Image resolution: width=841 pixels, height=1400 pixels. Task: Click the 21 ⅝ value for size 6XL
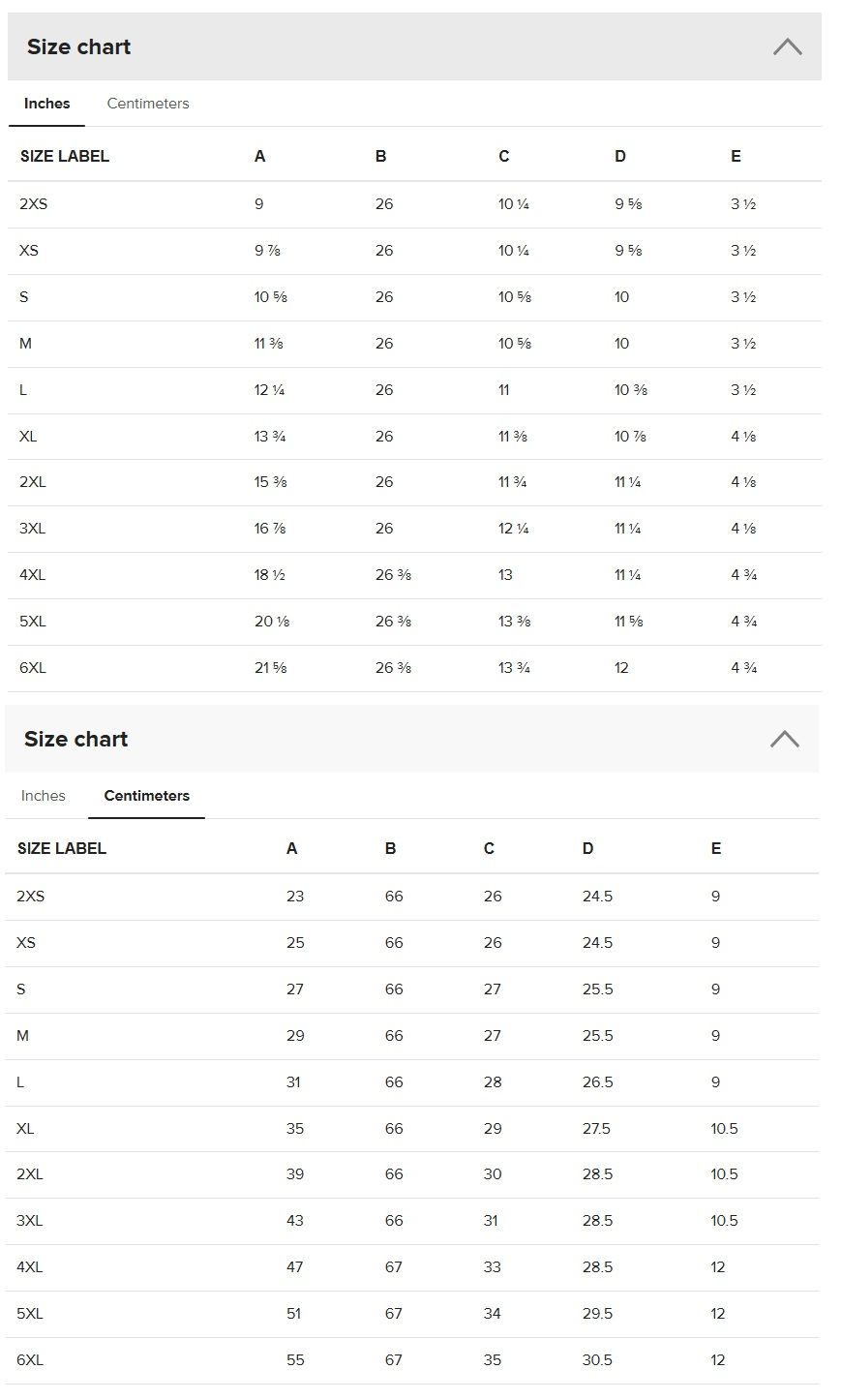tap(270, 668)
